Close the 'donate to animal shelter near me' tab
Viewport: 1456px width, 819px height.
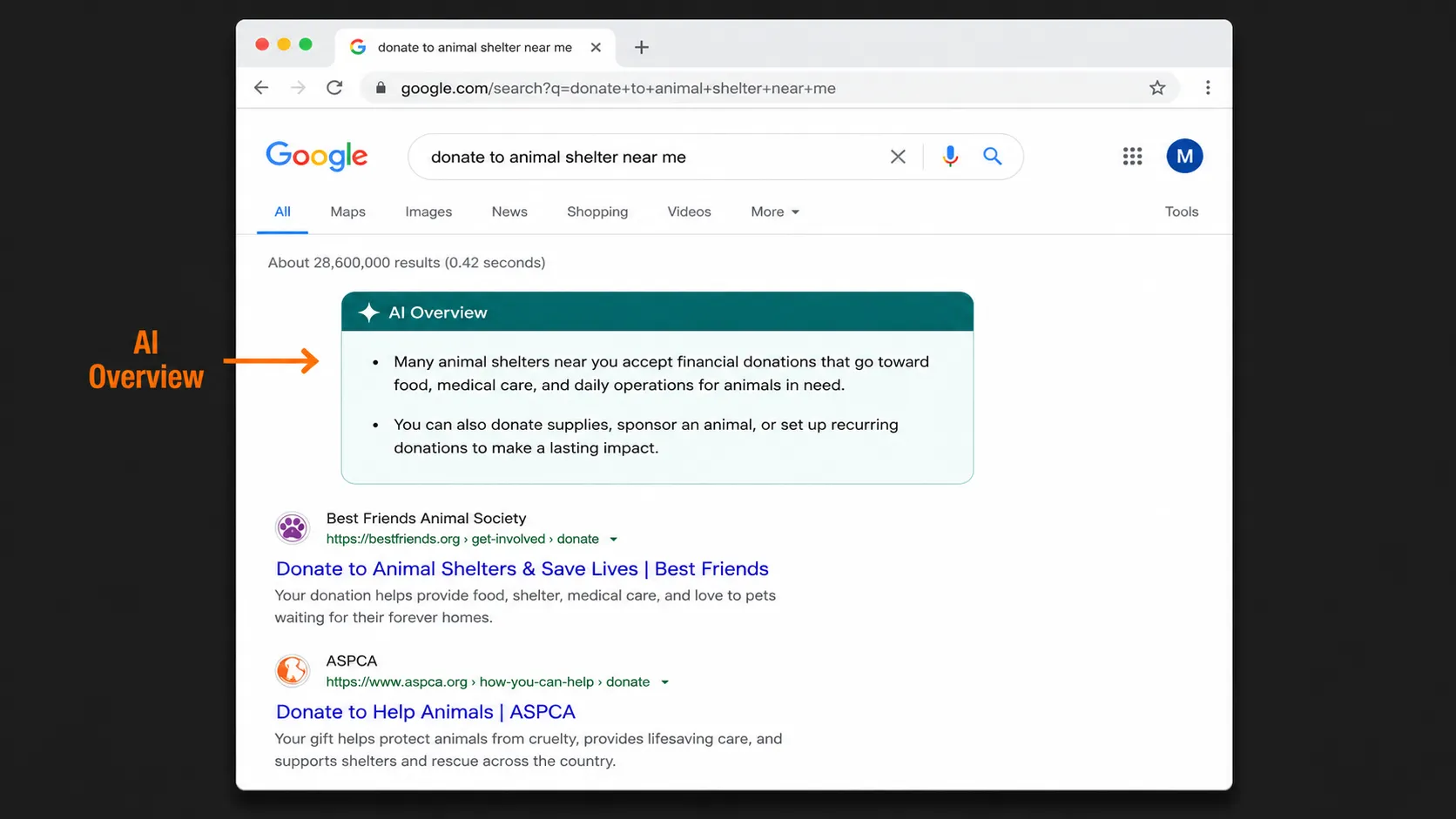coord(596,47)
